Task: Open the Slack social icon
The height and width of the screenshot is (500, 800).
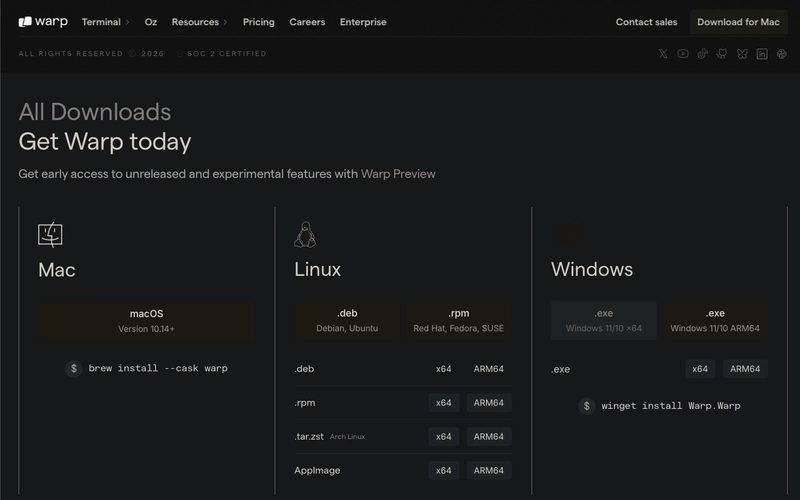Action: point(782,54)
